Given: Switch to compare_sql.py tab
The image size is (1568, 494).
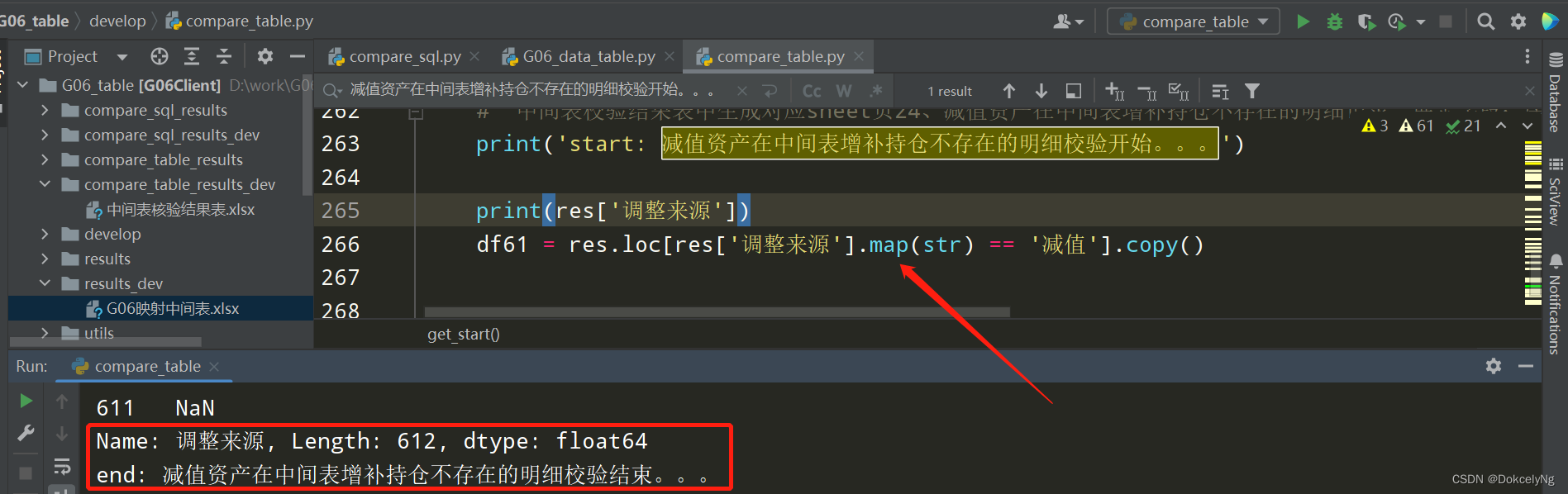Looking at the screenshot, I should click(403, 56).
